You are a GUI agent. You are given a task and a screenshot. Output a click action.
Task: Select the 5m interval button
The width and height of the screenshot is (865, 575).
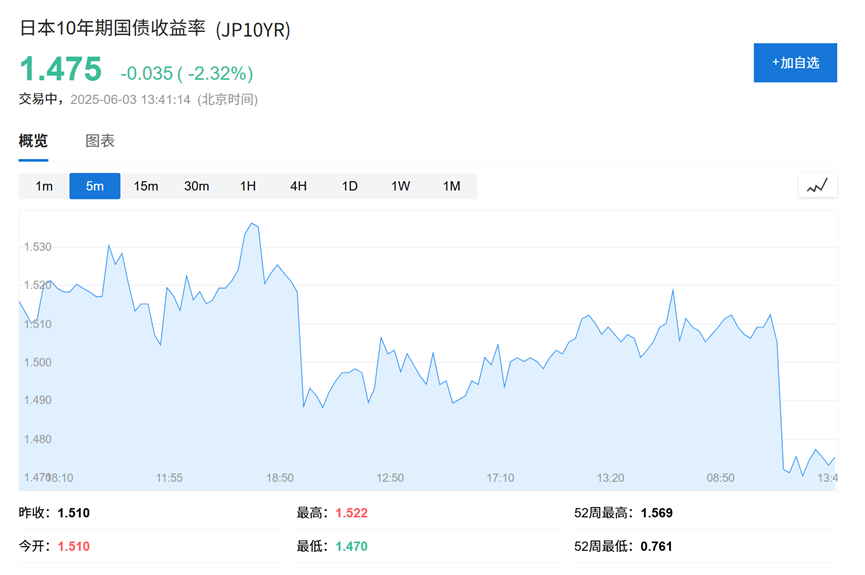click(x=95, y=186)
